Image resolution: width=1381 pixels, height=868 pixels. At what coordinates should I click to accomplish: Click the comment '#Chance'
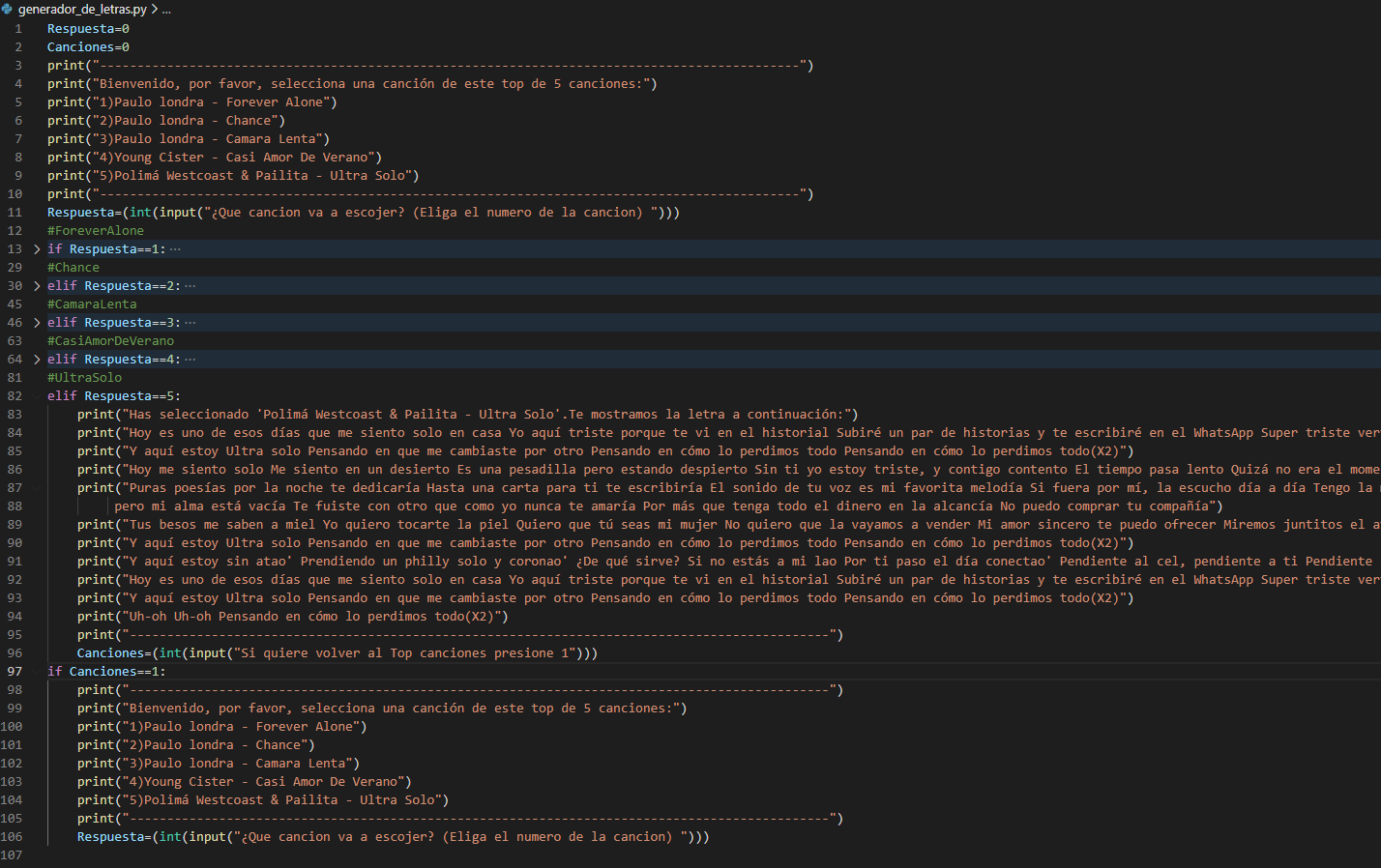73,268
